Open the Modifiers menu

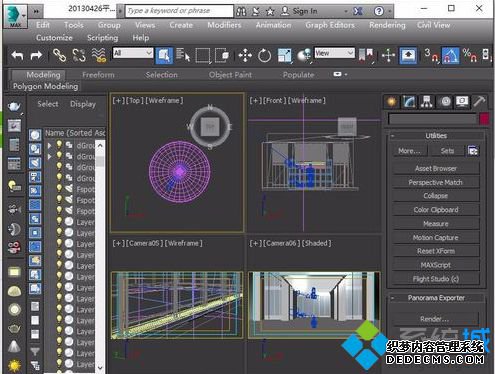[x=224, y=25]
